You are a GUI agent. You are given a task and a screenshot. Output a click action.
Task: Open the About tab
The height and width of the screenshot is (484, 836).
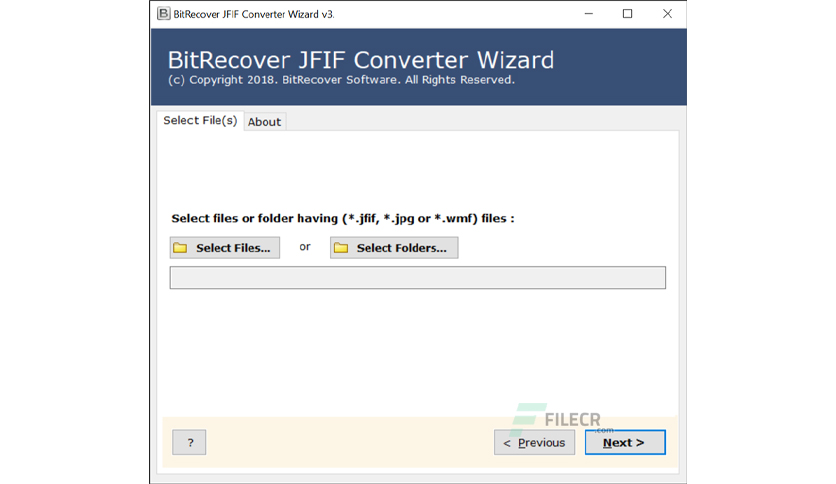tap(264, 122)
